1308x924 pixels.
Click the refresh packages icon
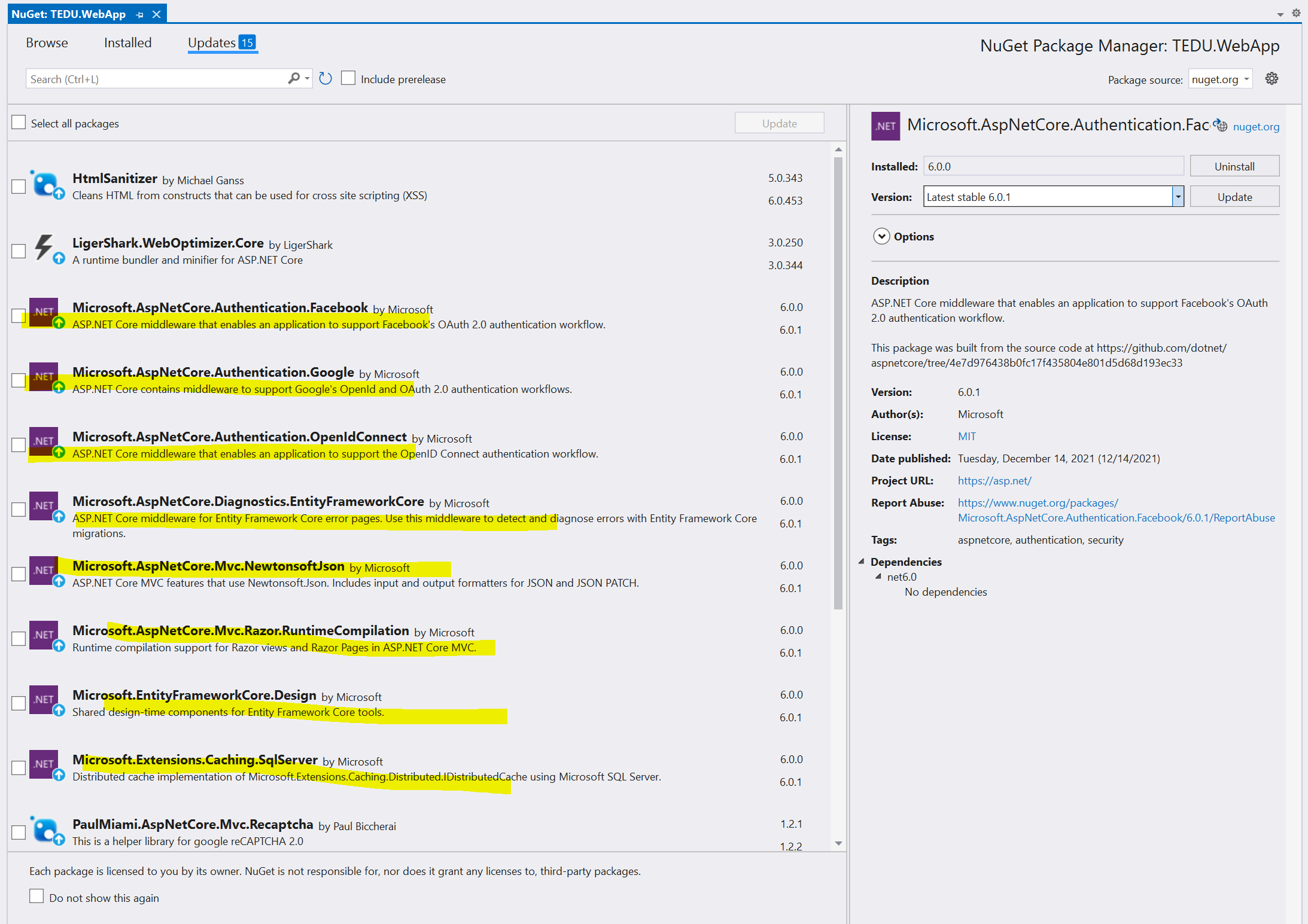coord(325,78)
